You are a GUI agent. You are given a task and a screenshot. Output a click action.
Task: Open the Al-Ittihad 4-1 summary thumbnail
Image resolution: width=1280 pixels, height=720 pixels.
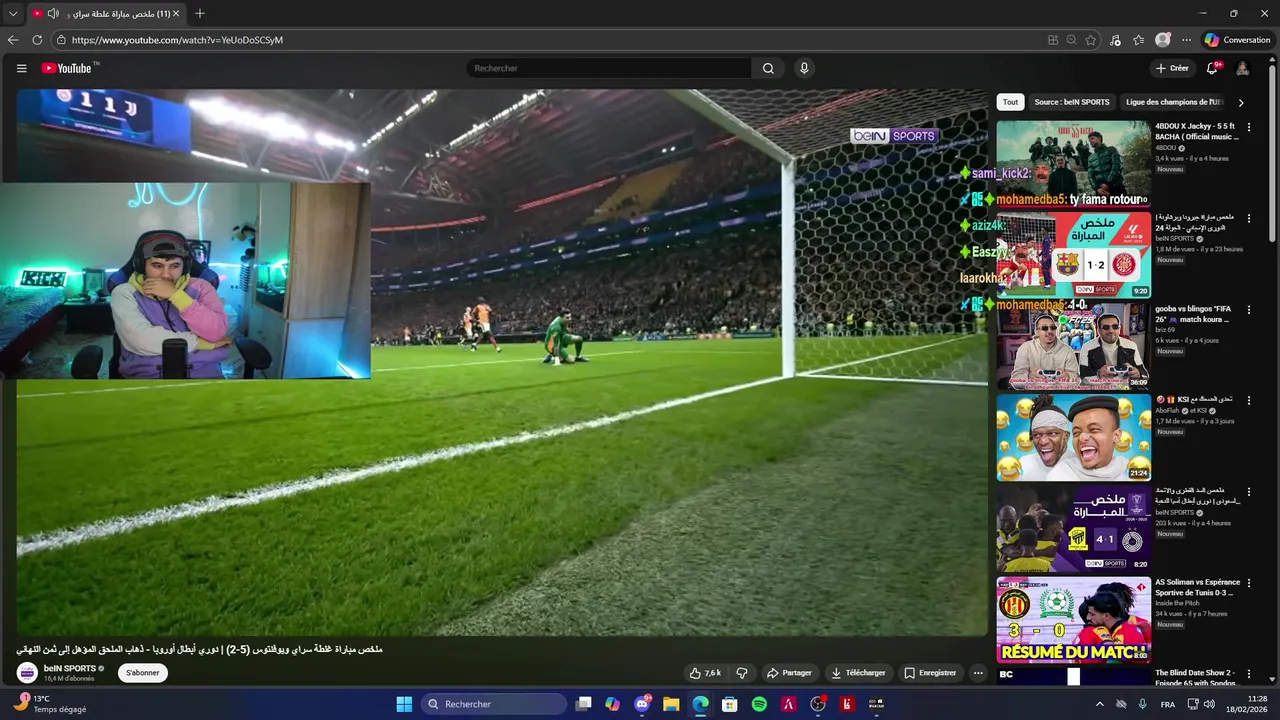(1073, 528)
